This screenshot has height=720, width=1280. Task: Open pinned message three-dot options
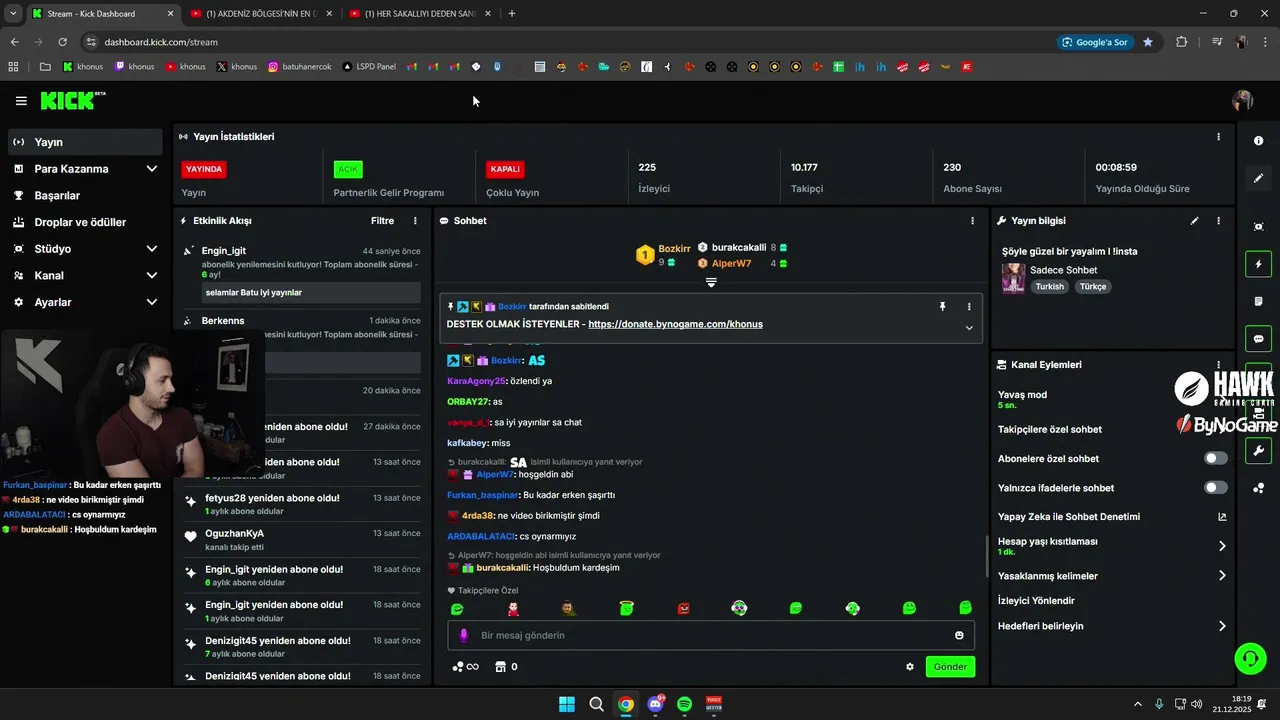pyautogui.click(x=969, y=307)
